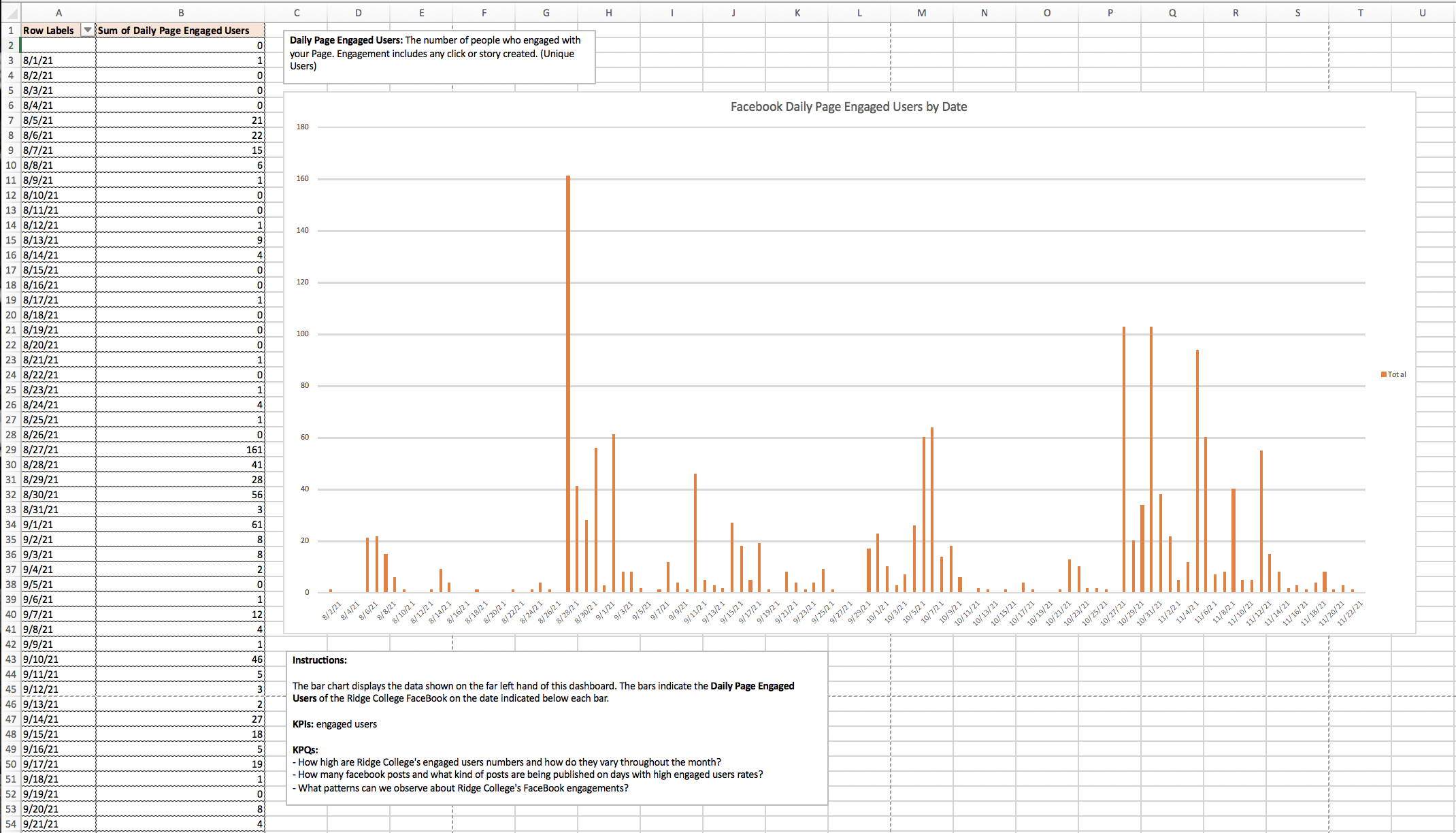Click the 100 label on the vertical axis
The width and height of the screenshot is (1456, 833).
tap(303, 334)
